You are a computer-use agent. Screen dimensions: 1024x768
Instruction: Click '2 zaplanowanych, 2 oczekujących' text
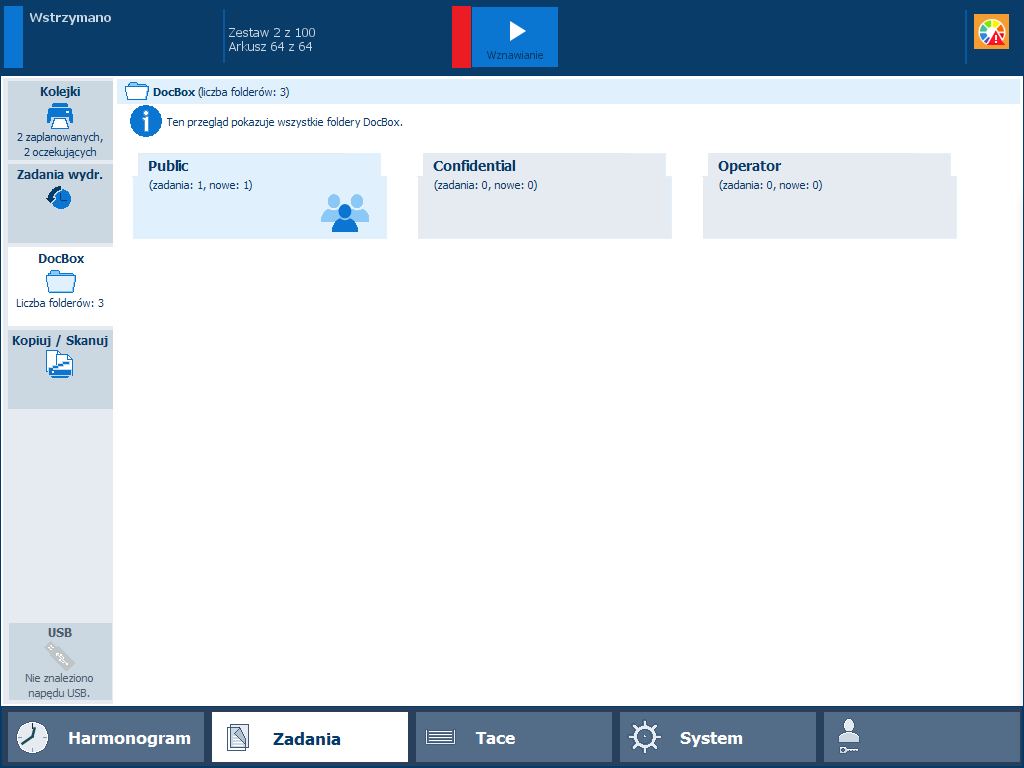click(60, 144)
